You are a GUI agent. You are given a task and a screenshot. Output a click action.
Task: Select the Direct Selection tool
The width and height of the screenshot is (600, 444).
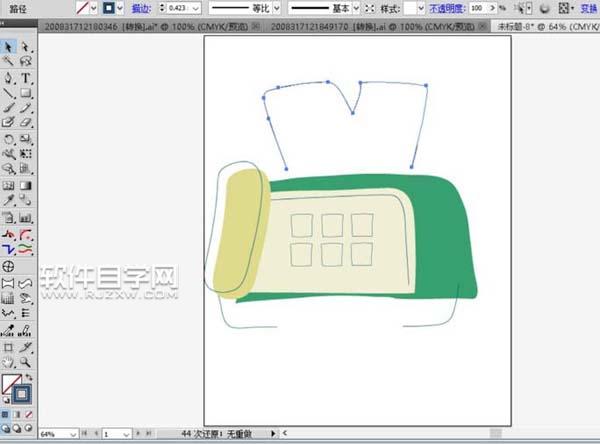tap(25, 46)
